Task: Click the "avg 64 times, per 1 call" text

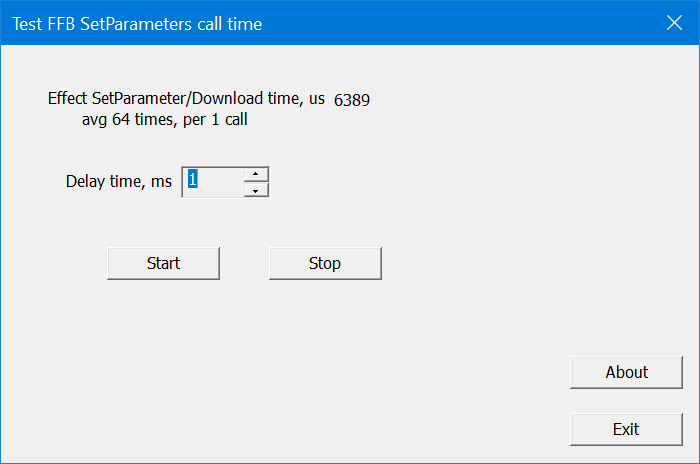Action: tap(164, 121)
